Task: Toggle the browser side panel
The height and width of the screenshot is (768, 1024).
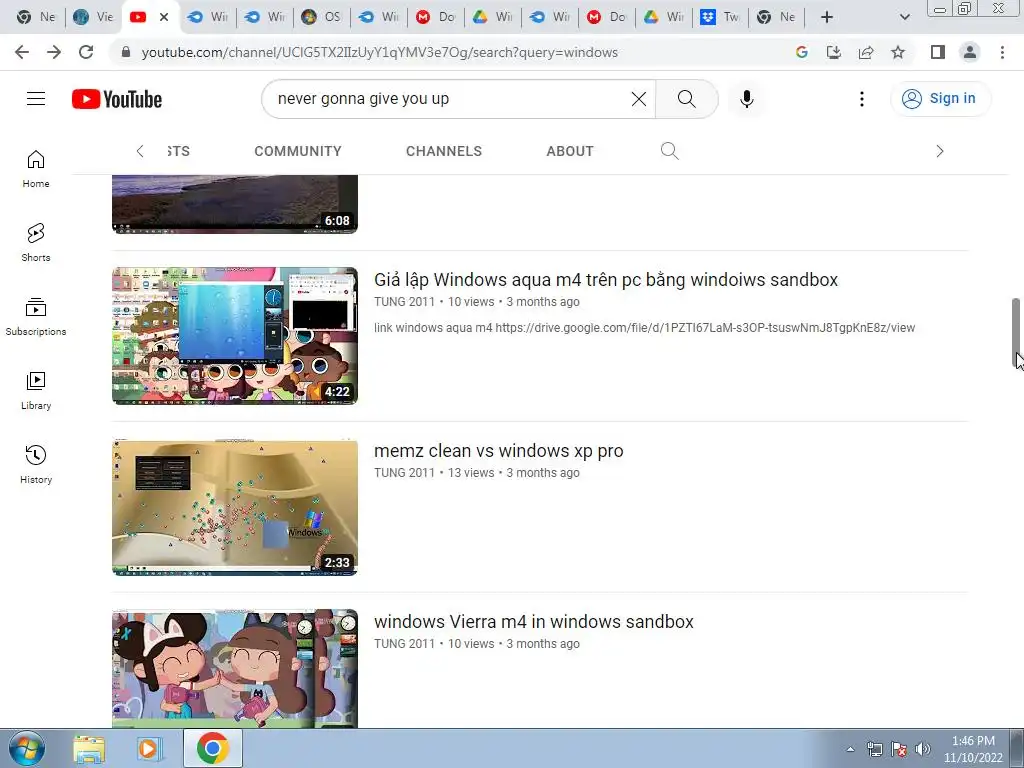Action: (x=938, y=52)
